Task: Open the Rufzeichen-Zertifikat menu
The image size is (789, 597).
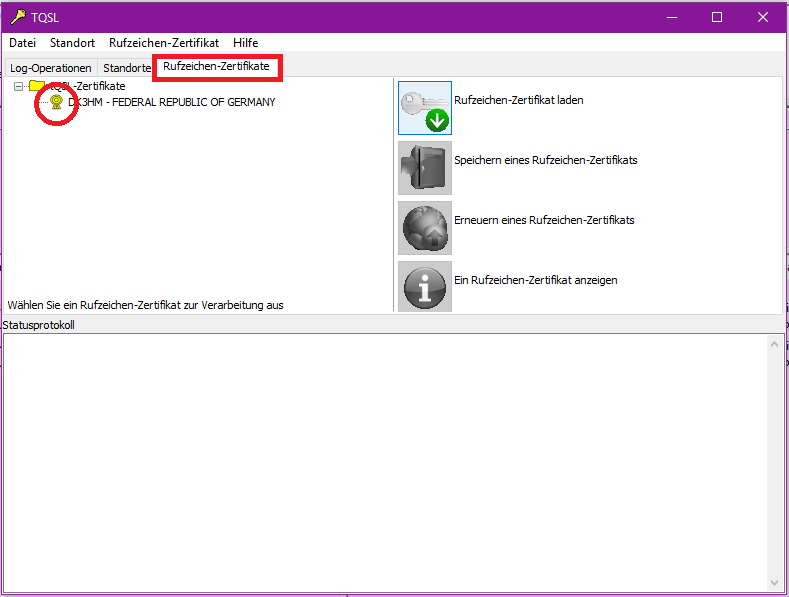Action: coord(164,43)
